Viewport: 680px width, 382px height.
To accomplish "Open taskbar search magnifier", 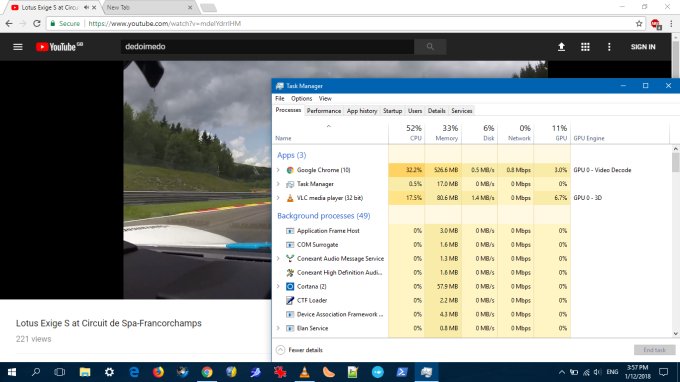I will point(36,372).
